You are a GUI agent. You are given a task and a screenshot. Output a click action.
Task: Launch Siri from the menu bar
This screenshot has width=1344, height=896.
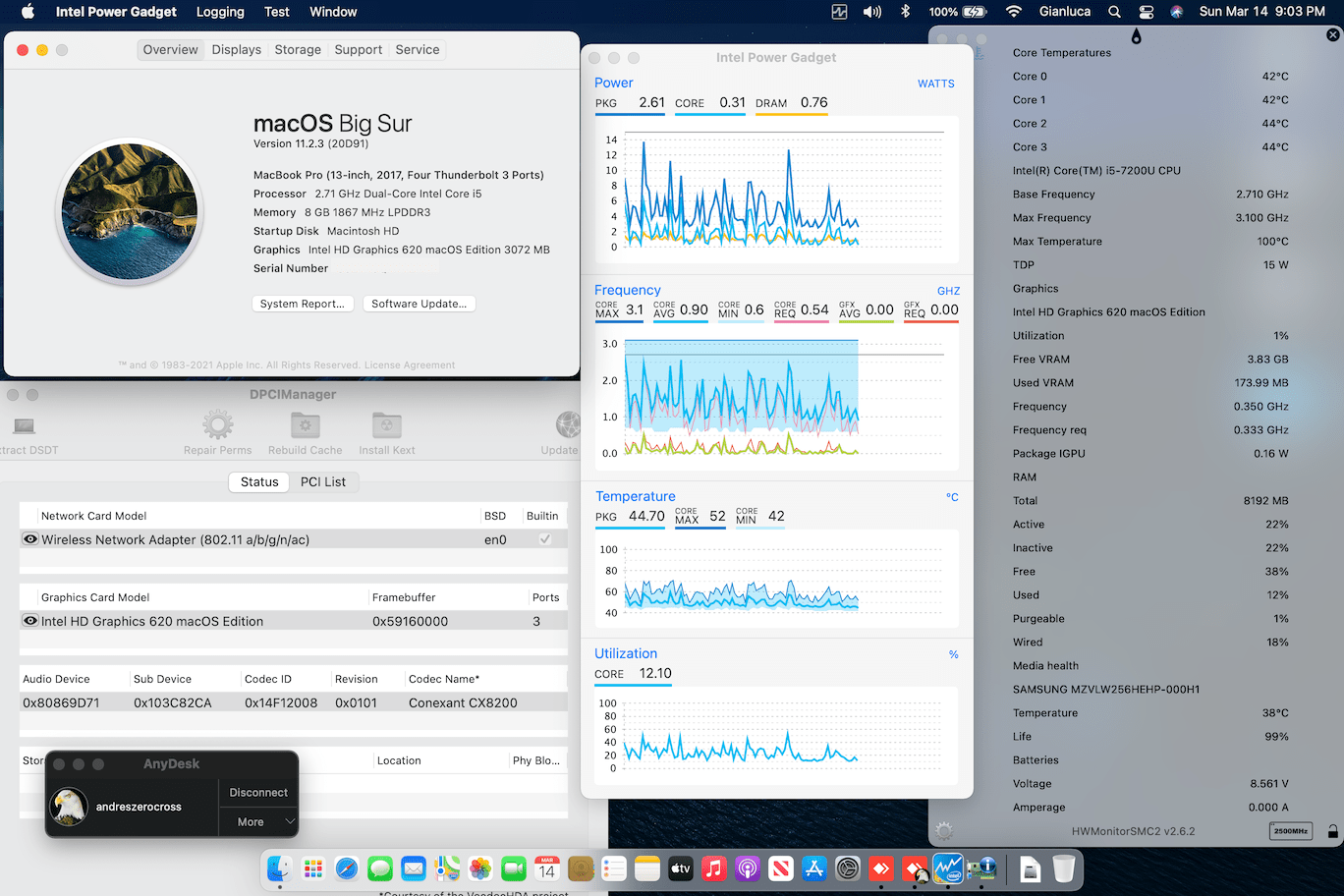(x=1176, y=12)
